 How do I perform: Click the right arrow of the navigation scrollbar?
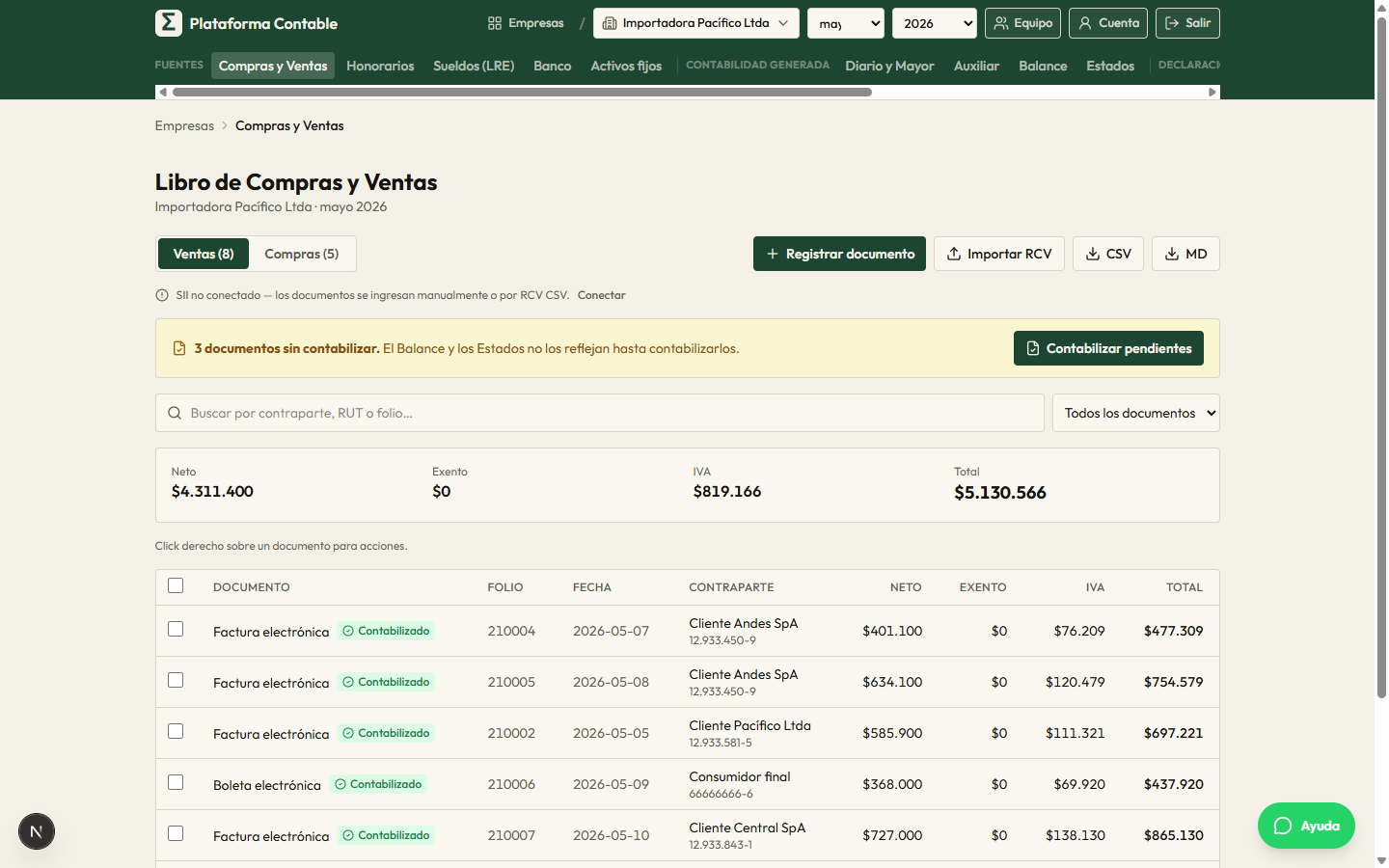(x=1212, y=92)
